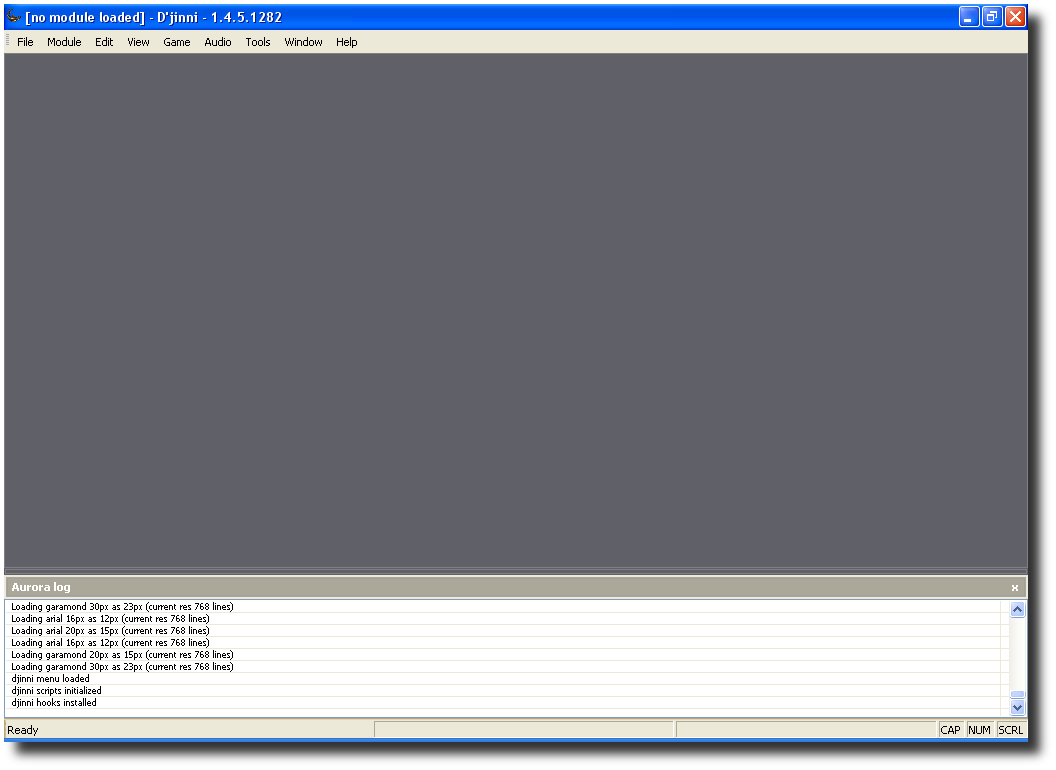
Task: Open the Game menu
Action: click(x=176, y=42)
